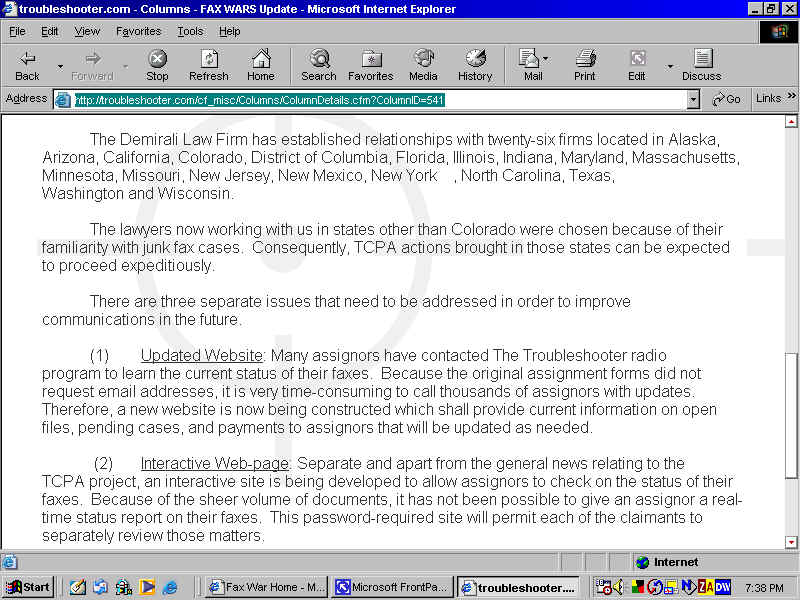Select the text 'Washington and Wisconsin.'
800x600 pixels.
click(138, 193)
